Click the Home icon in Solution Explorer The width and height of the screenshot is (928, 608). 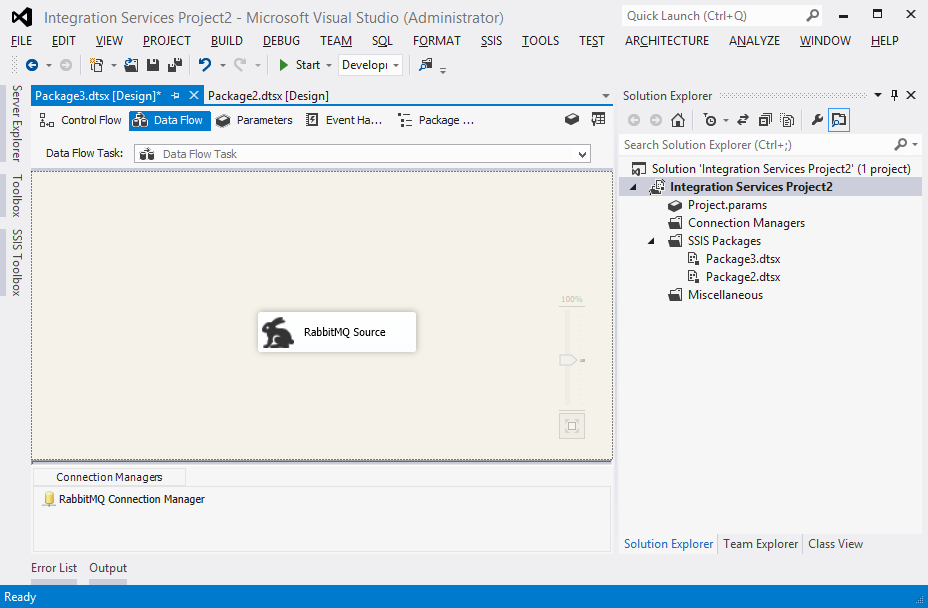coord(678,120)
